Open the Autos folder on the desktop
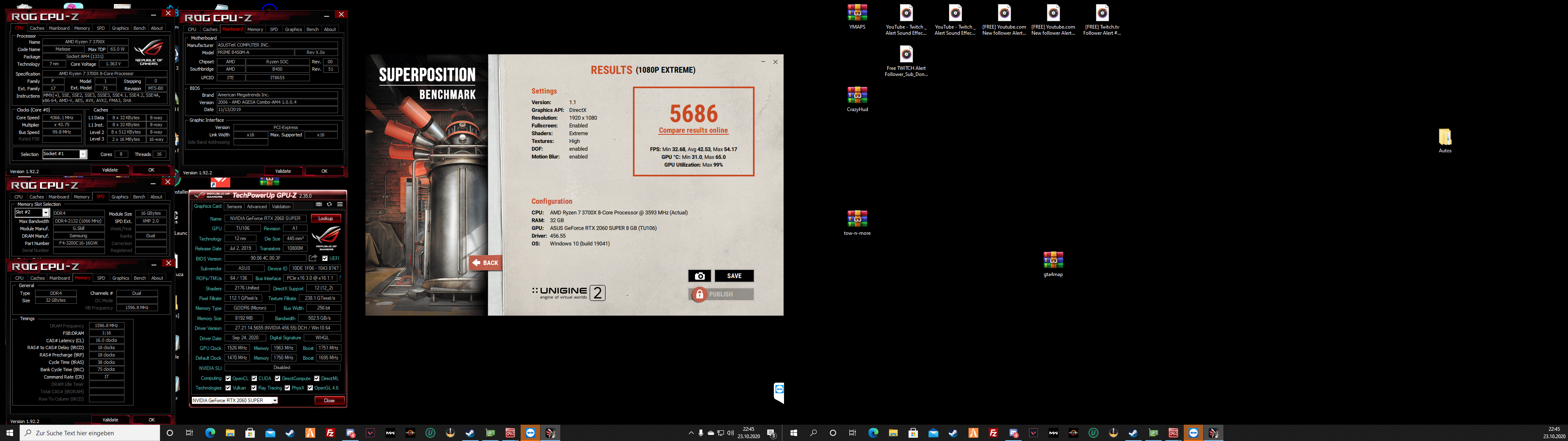The height and width of the screenshot is (441, 1568). pos(1445,141)
